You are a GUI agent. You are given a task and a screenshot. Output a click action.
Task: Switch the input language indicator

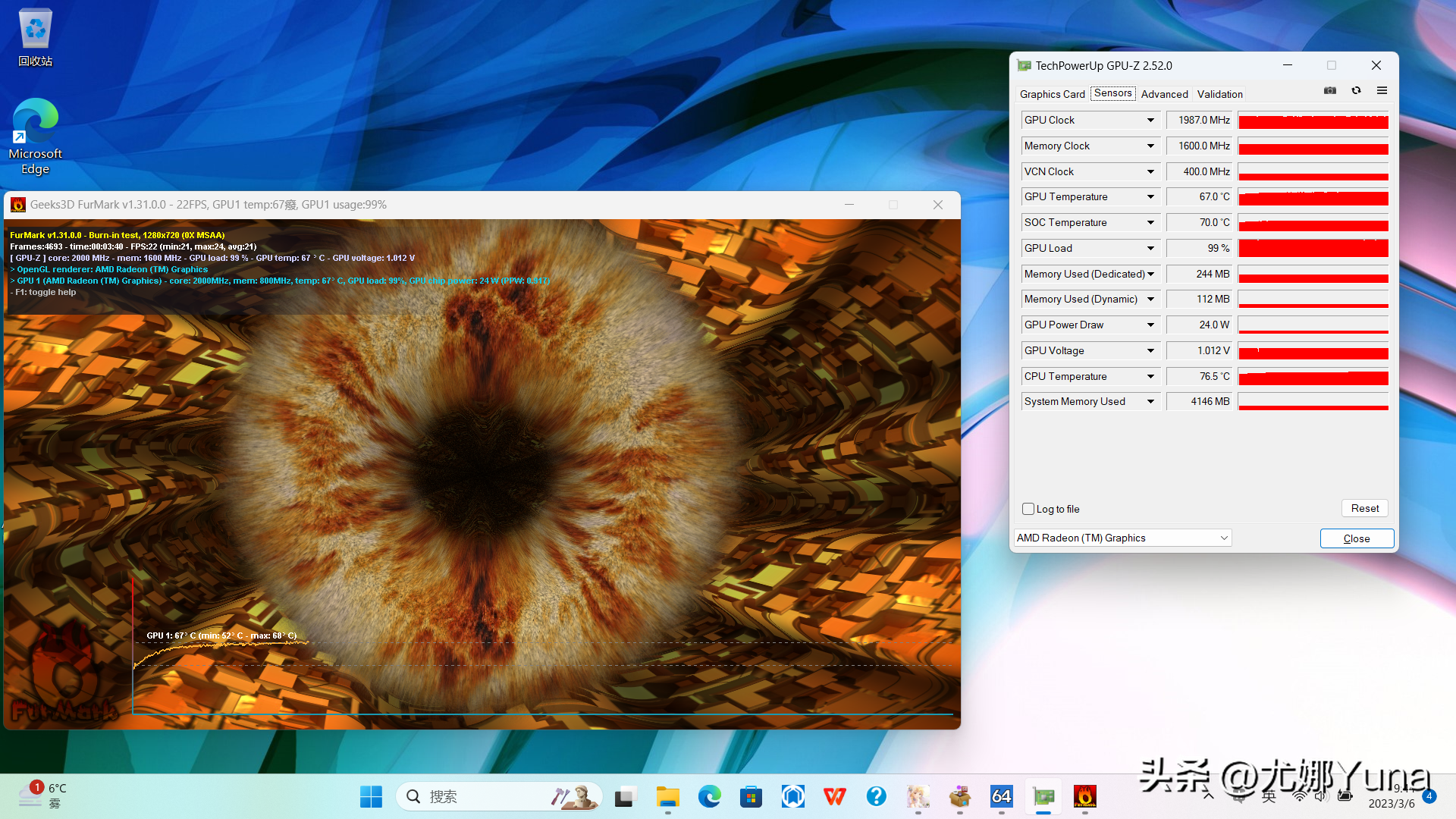pyautogui.click(x=1269, y=796)
